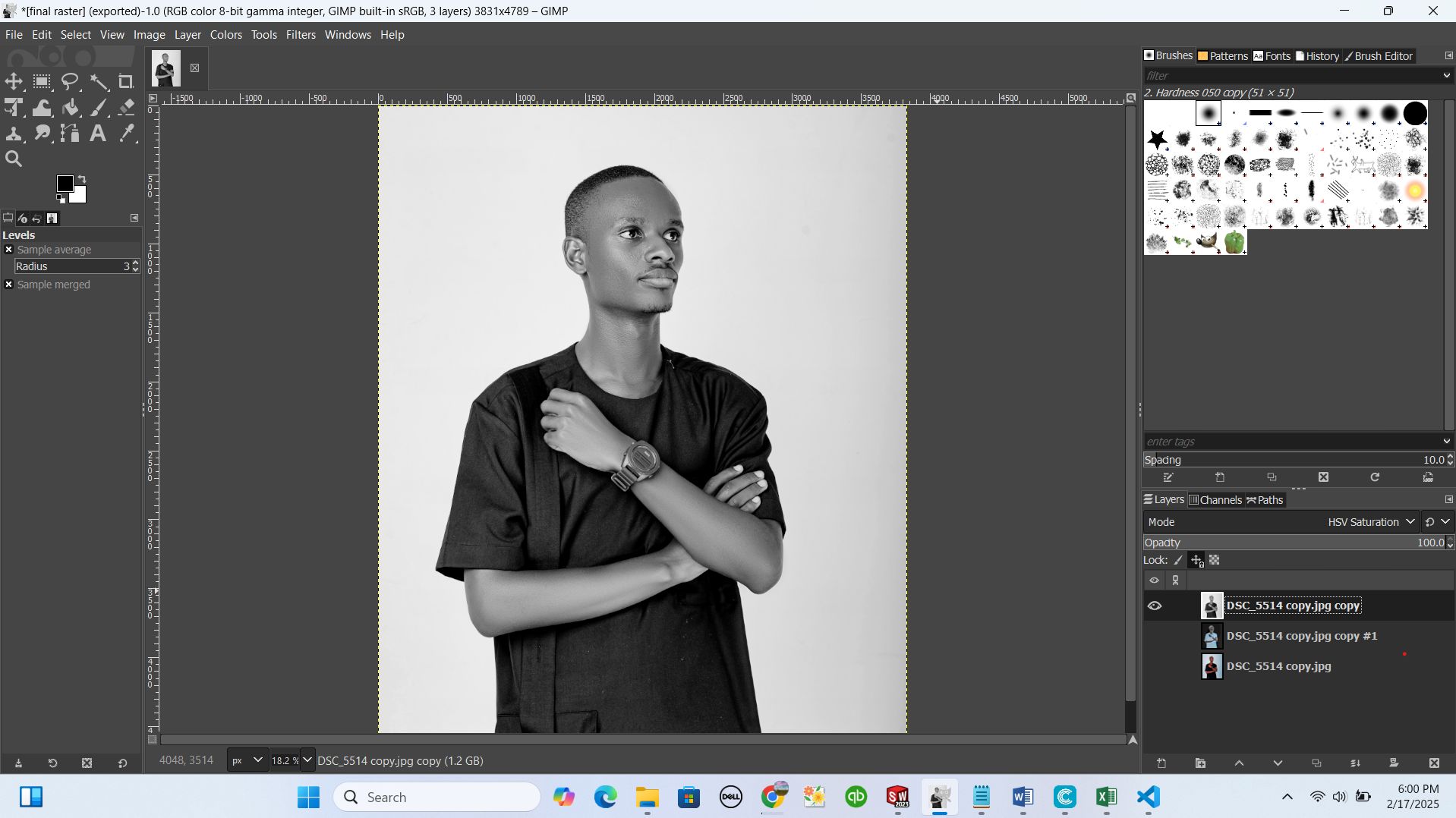
Task: Save tool preset button in tool options
Action: point(18,763)
